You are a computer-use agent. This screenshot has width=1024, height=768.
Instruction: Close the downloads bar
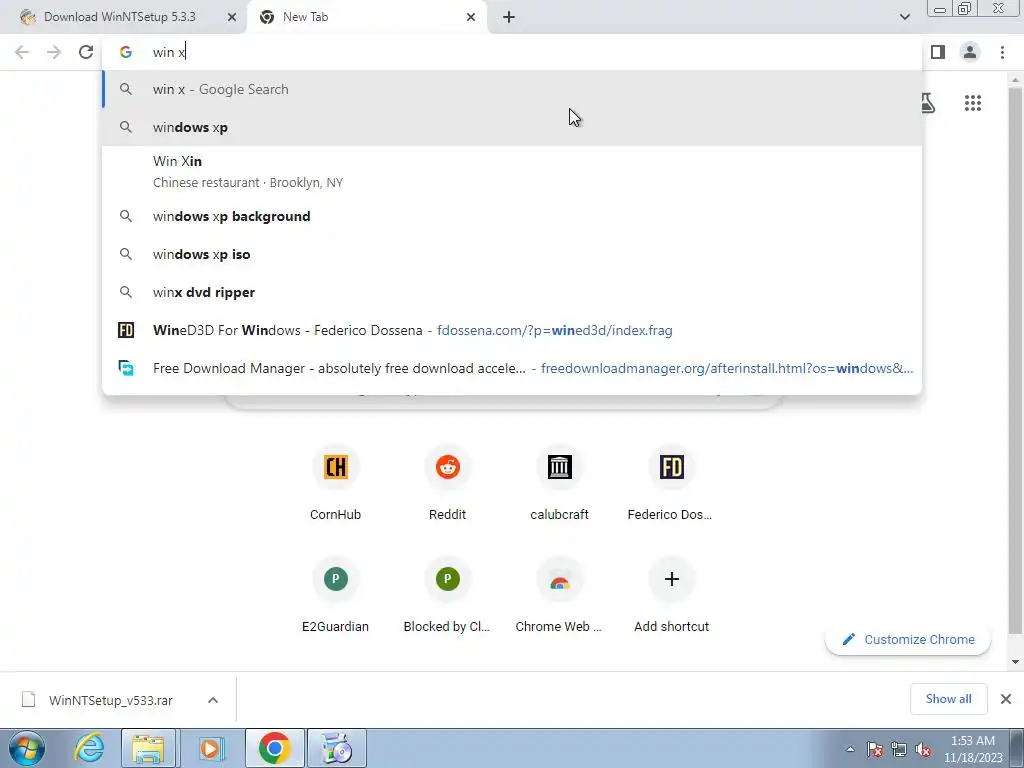point(1006,699)
